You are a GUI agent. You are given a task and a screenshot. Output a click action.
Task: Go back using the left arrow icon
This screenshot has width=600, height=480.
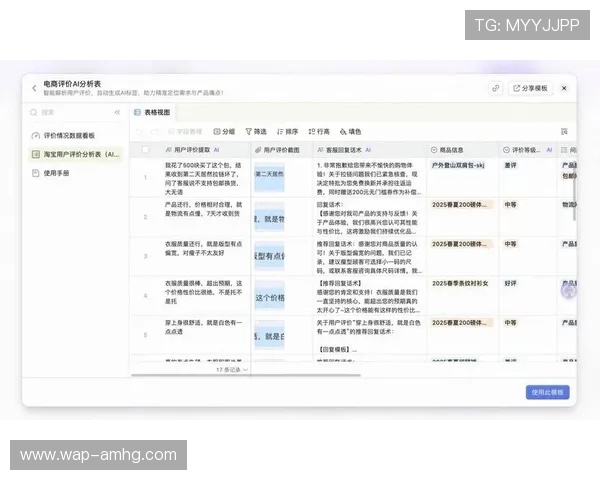click(x=34, y=88)
